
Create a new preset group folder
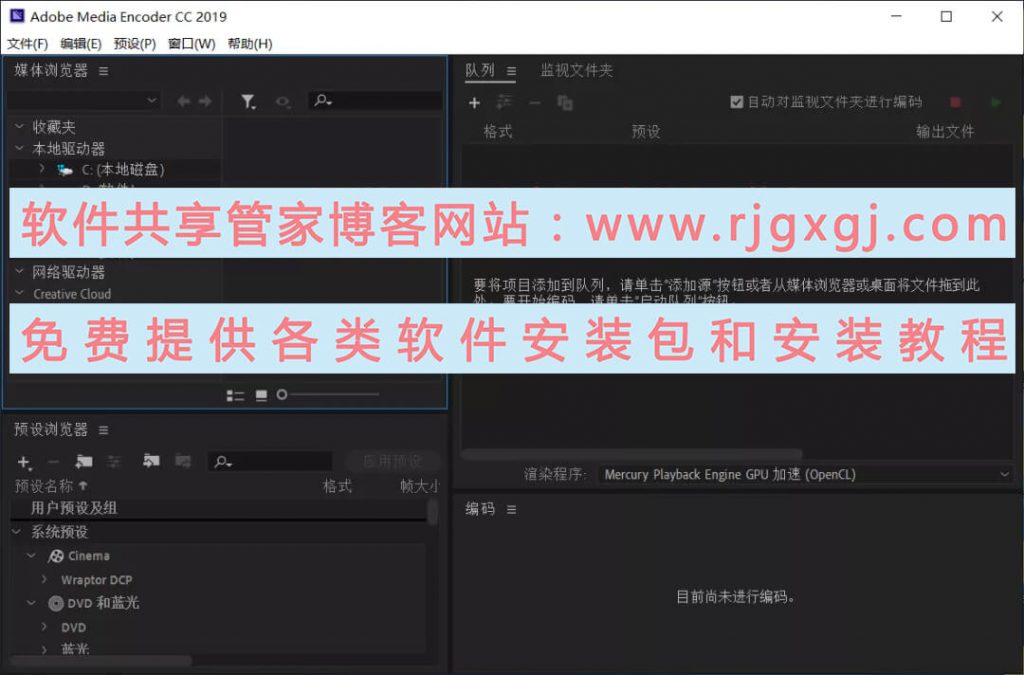click(84, 462)
